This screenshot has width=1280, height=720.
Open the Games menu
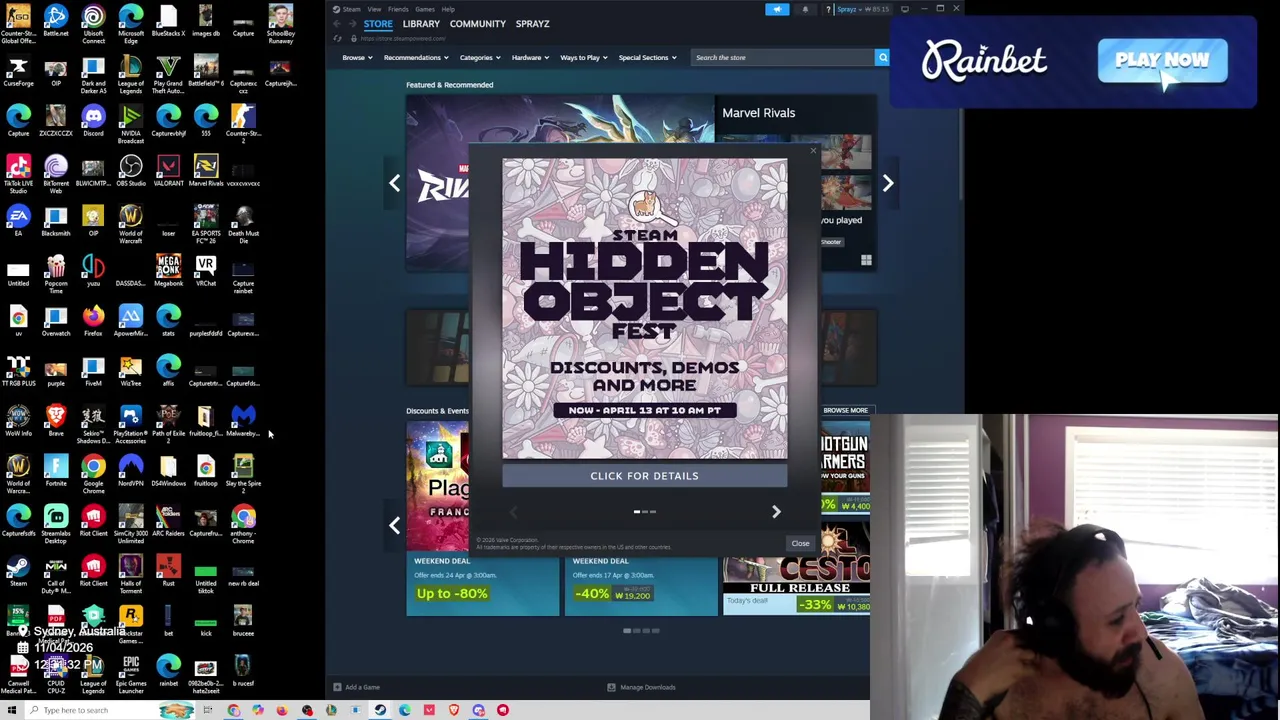(x=425, y=9)
